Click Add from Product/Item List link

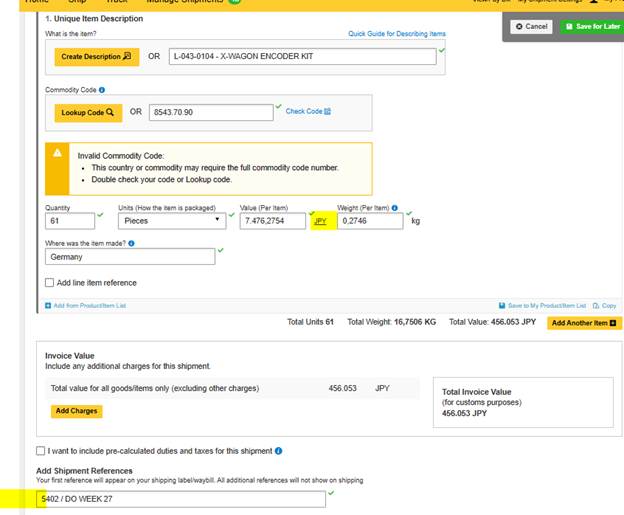coord(86,306)
